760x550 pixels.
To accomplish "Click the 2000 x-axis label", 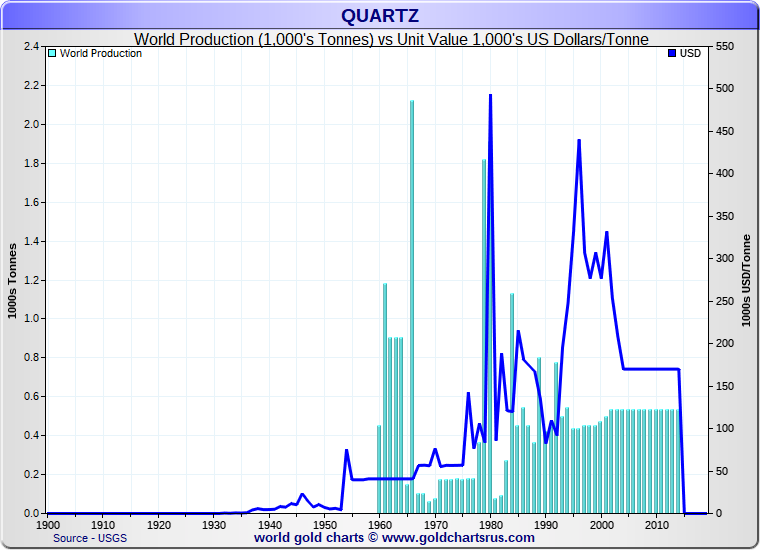I will [x=602, y=525].
